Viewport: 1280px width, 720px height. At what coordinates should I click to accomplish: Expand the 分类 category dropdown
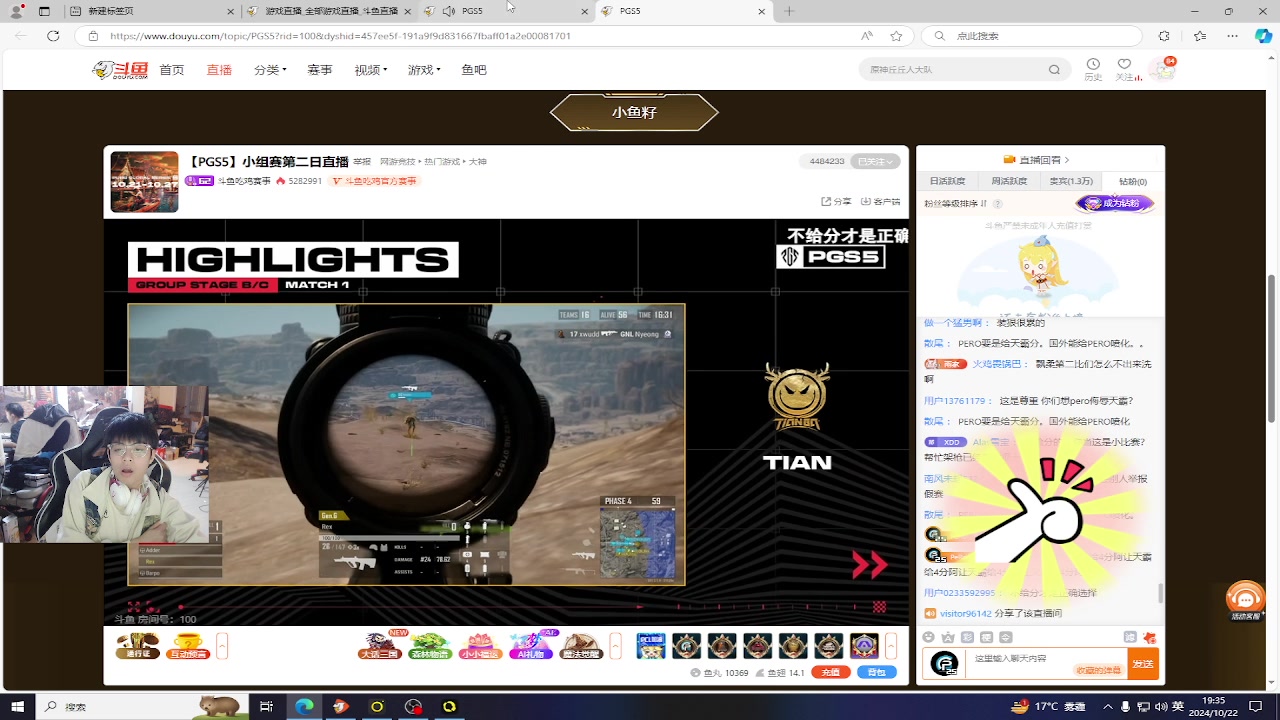[270, 70]
